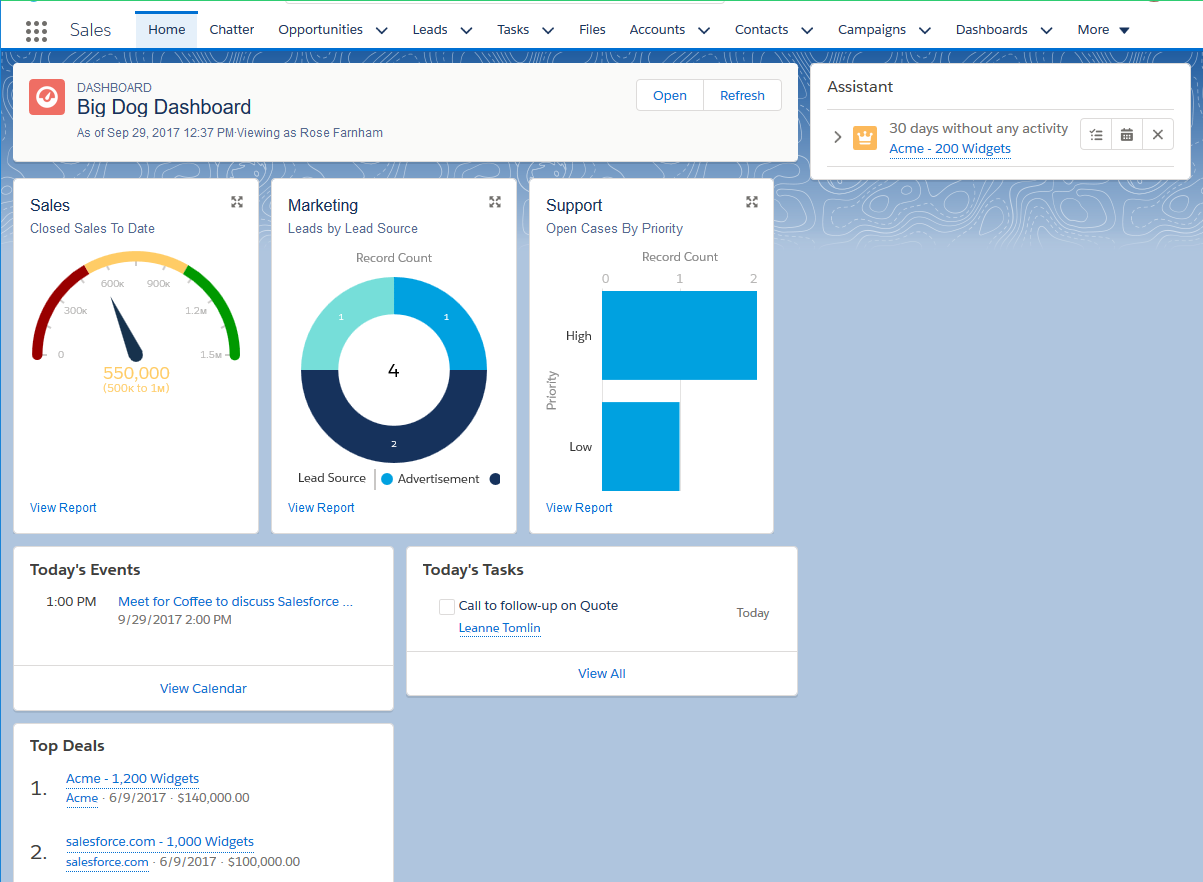Switch to the Chatter tab

tap(232, 30)
